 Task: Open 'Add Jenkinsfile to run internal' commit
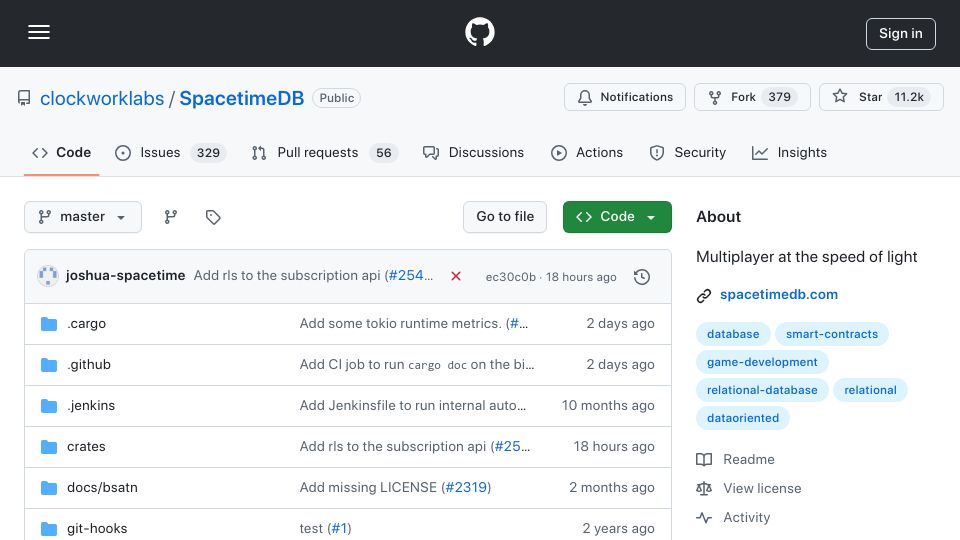coord(413,406)
